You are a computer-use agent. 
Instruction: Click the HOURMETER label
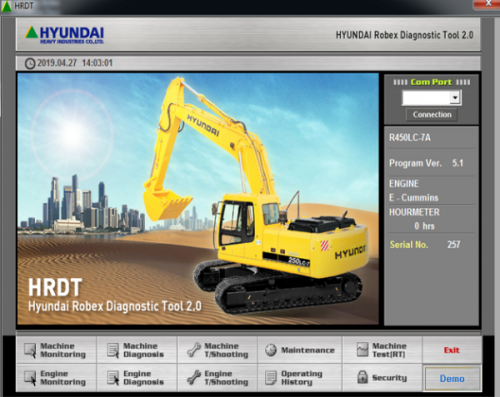pos(414,212)
